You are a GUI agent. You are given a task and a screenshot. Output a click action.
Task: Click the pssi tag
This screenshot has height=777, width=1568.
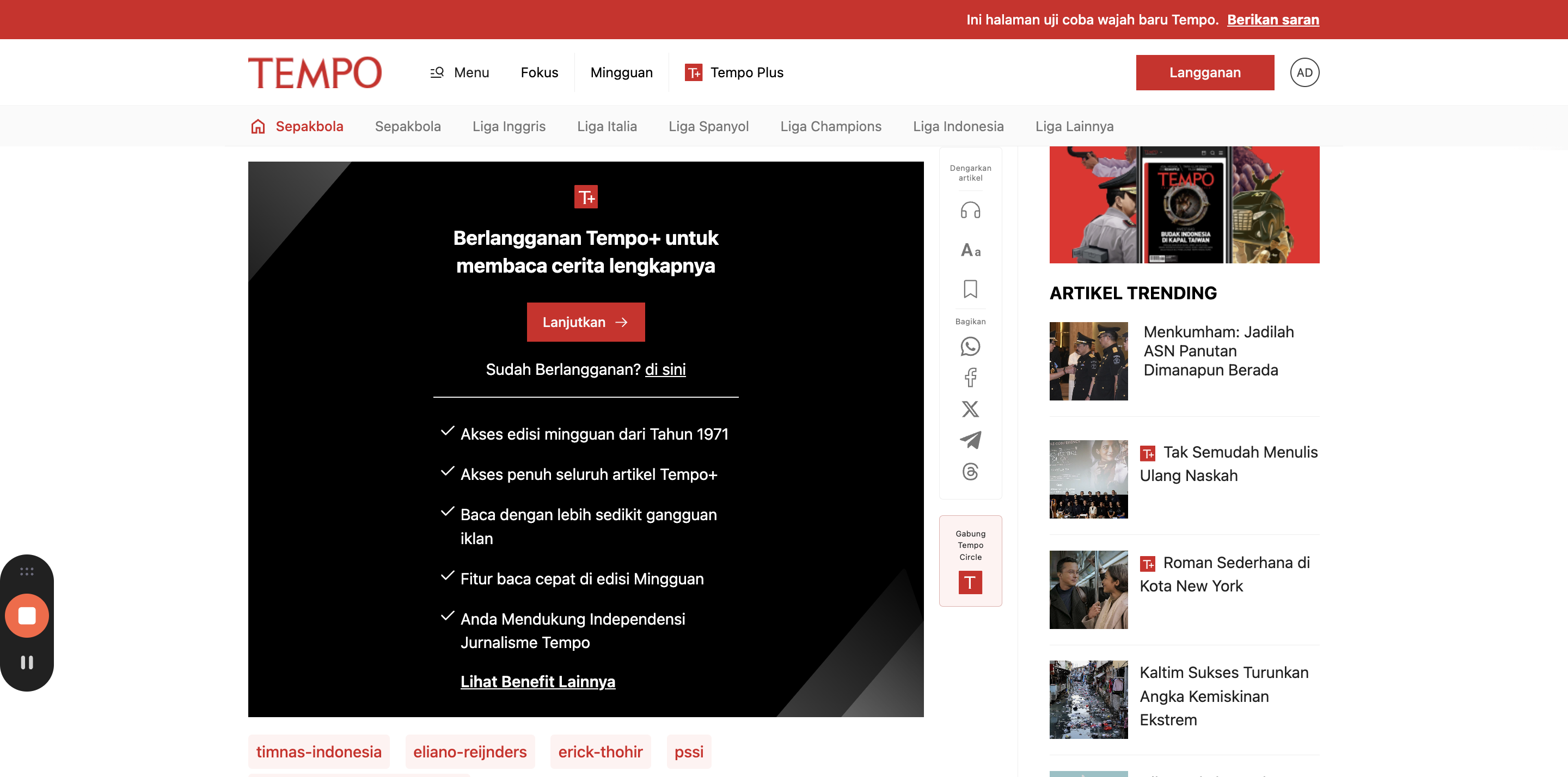coord(688,751)
